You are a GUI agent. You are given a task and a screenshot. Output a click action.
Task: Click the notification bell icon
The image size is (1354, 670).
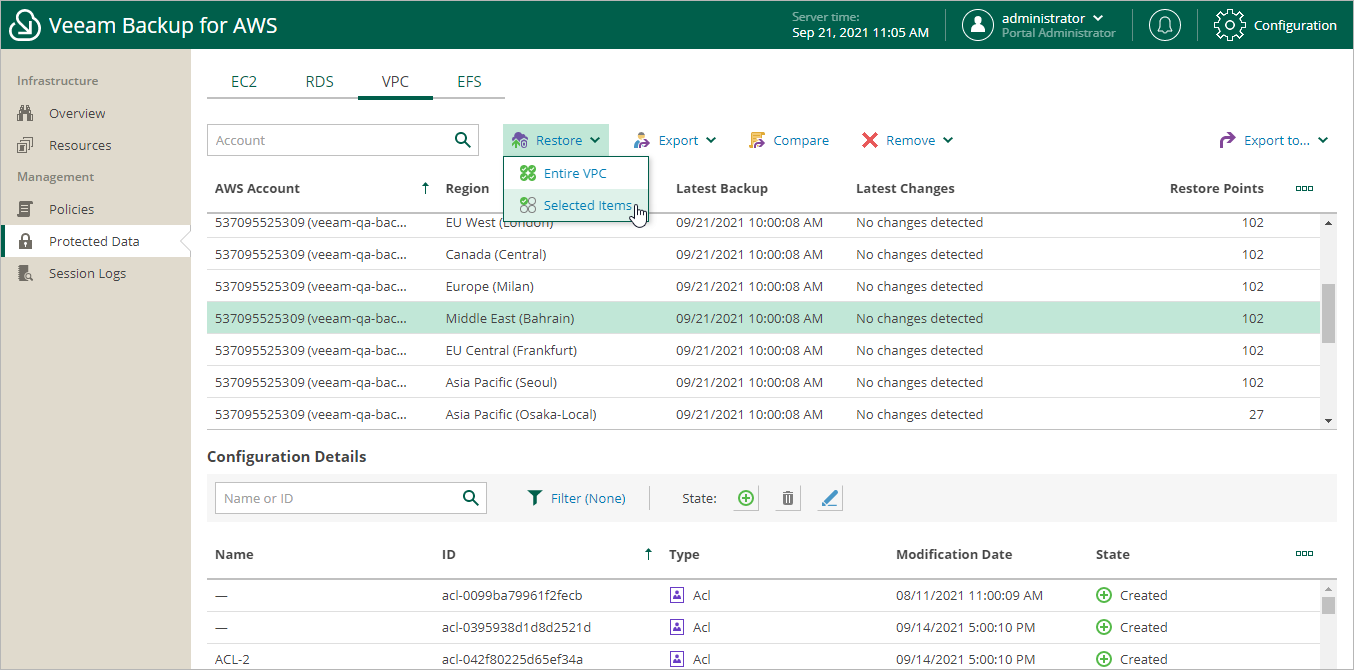[x=1164, y=25]
